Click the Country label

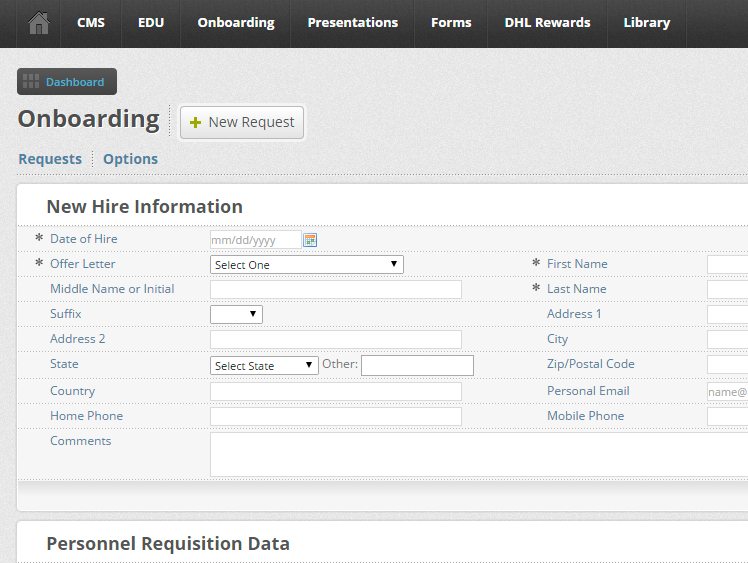coord(73,391)
